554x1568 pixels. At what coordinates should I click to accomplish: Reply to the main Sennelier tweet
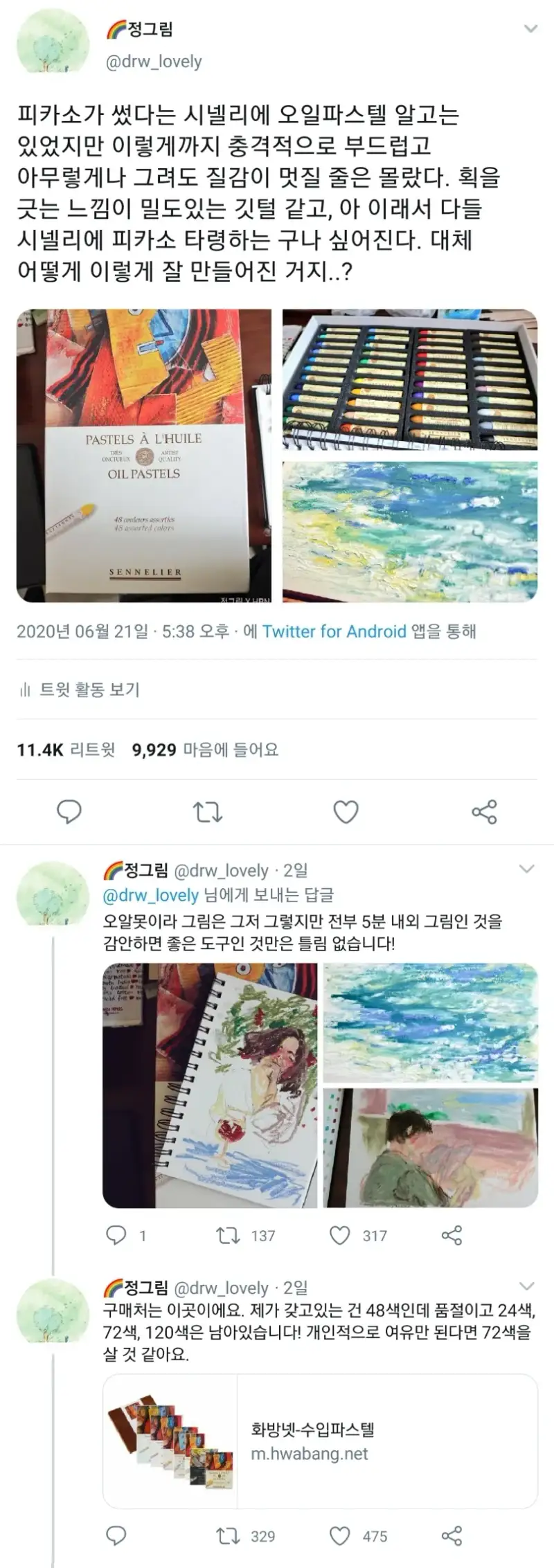pos(69,811)
